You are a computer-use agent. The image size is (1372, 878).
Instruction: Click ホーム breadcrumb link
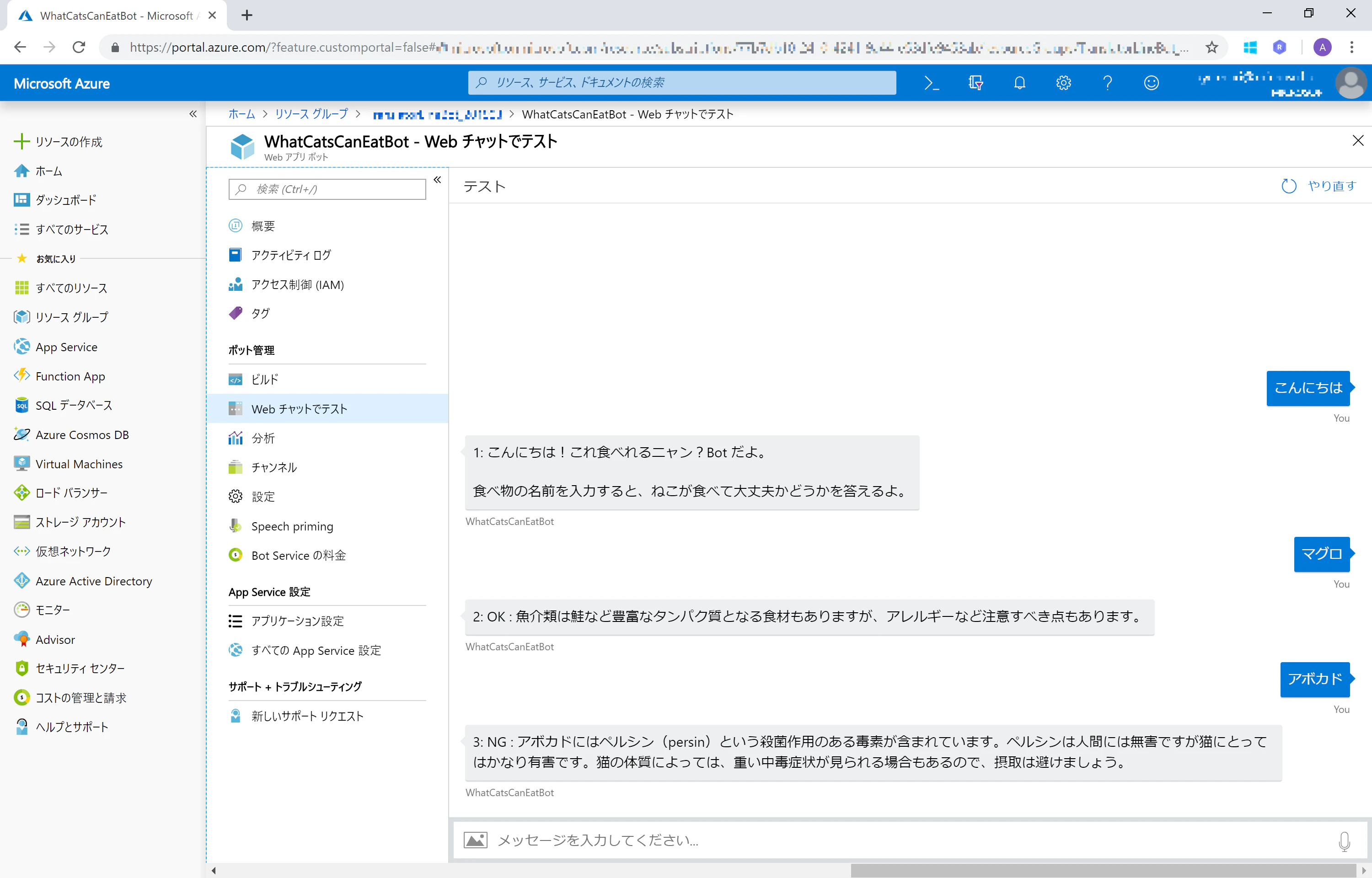tap(241, 114)
